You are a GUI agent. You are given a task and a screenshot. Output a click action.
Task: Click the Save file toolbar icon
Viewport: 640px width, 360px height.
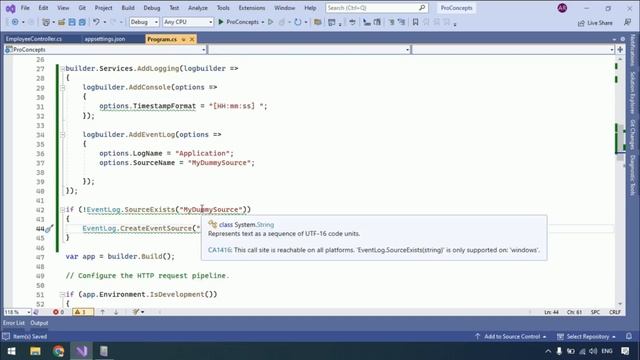[72, 22]
